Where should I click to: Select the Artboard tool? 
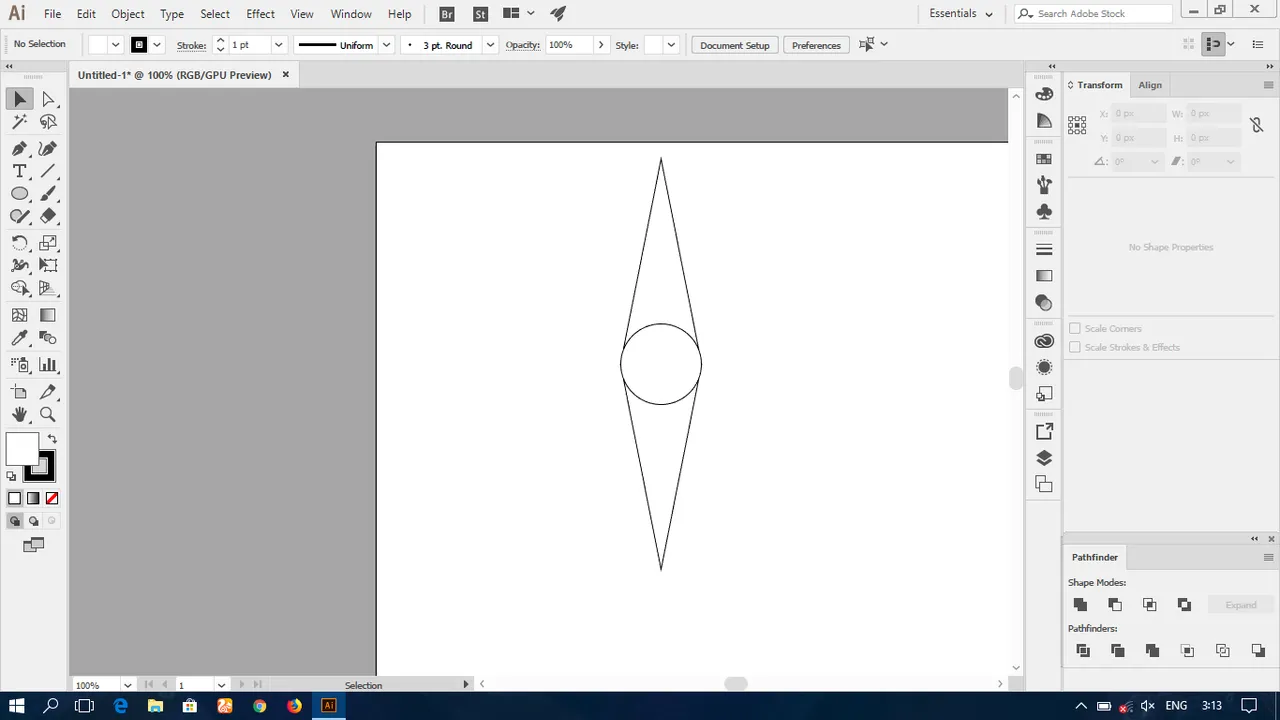pos(20,392)
